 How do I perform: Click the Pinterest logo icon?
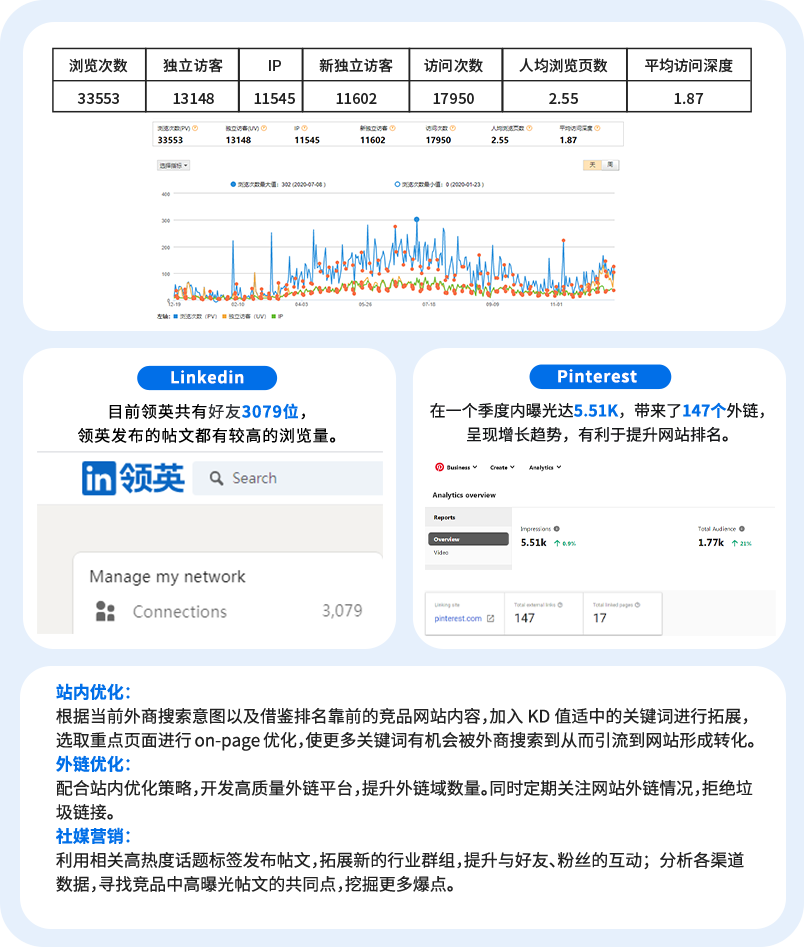[439, 467]
